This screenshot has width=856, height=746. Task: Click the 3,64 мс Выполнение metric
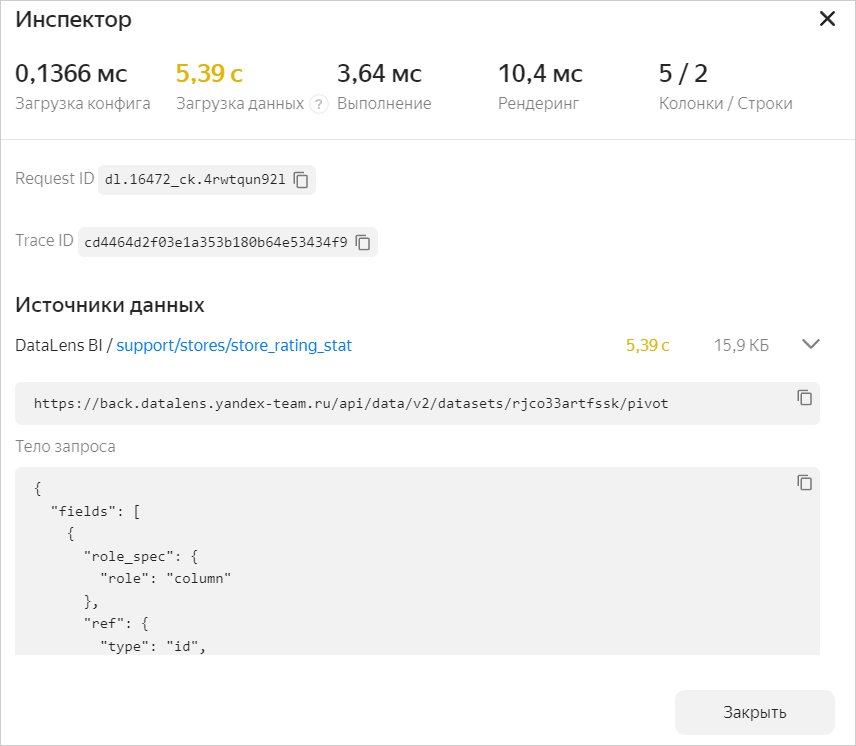[379, 74]
